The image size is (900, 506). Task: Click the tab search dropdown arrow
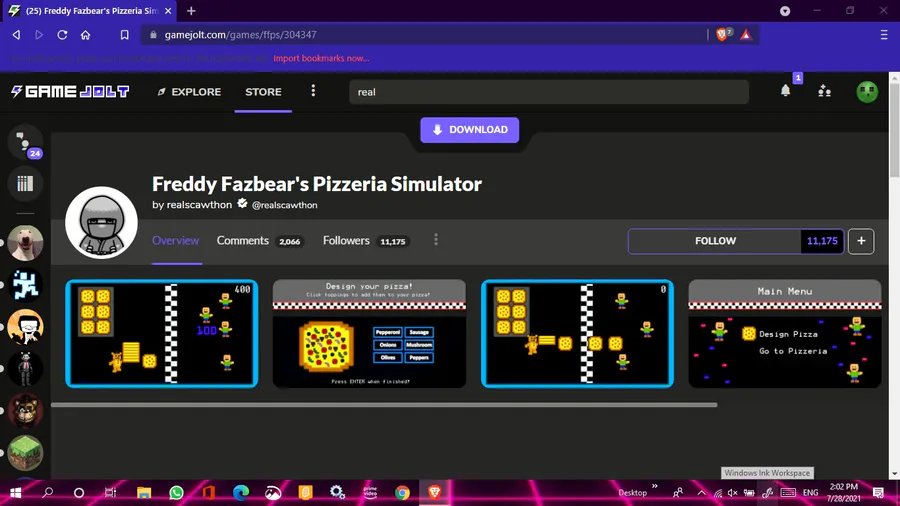coord(785,11)
